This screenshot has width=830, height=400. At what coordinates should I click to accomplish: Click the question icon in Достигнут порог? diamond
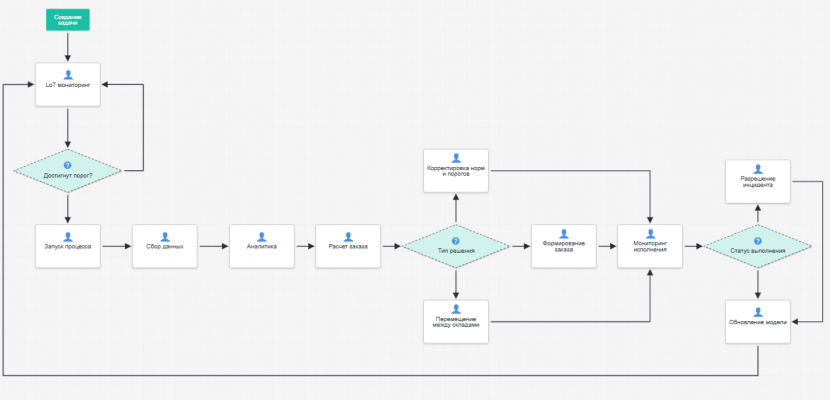coord(67,164)
